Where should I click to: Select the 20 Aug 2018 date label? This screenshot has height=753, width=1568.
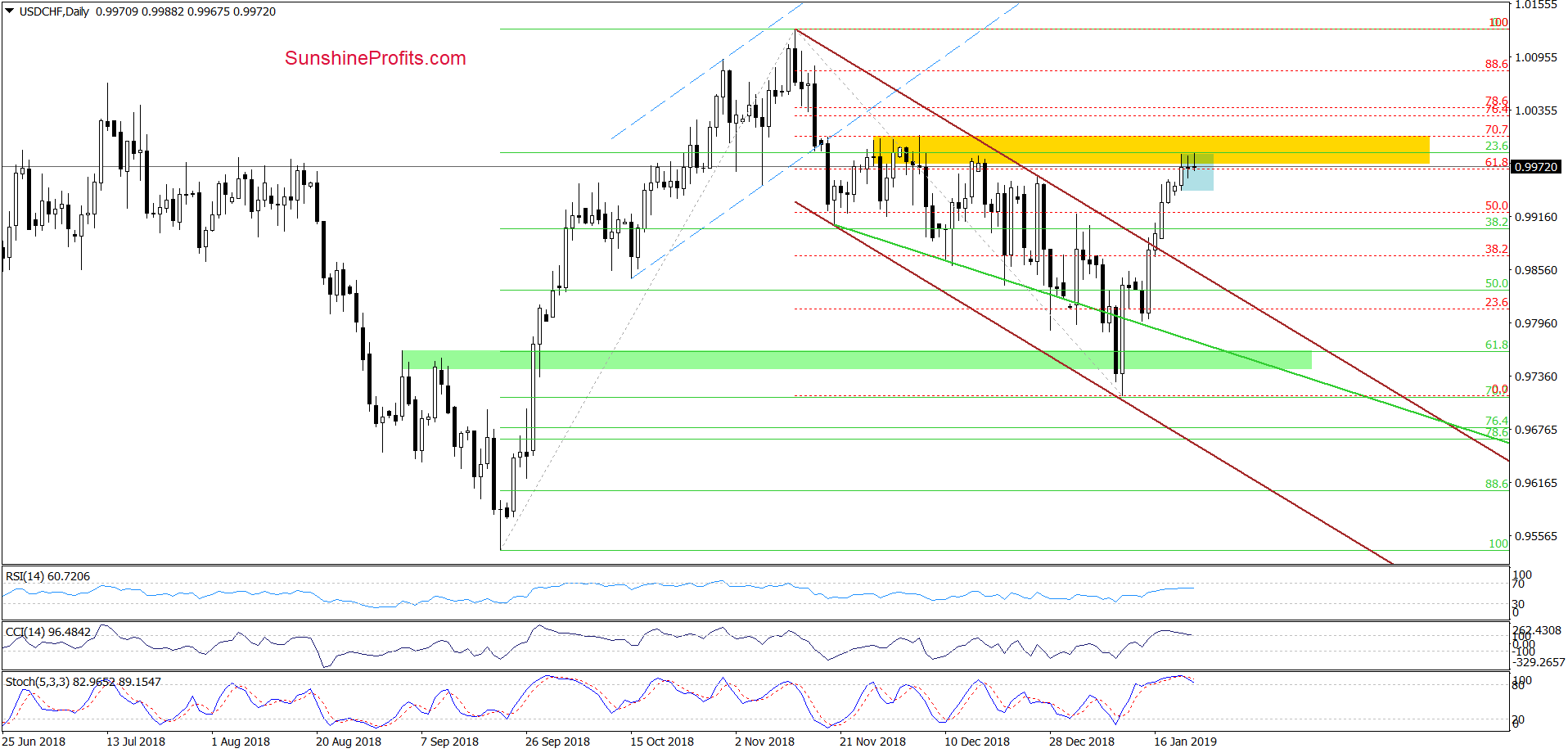349,742
